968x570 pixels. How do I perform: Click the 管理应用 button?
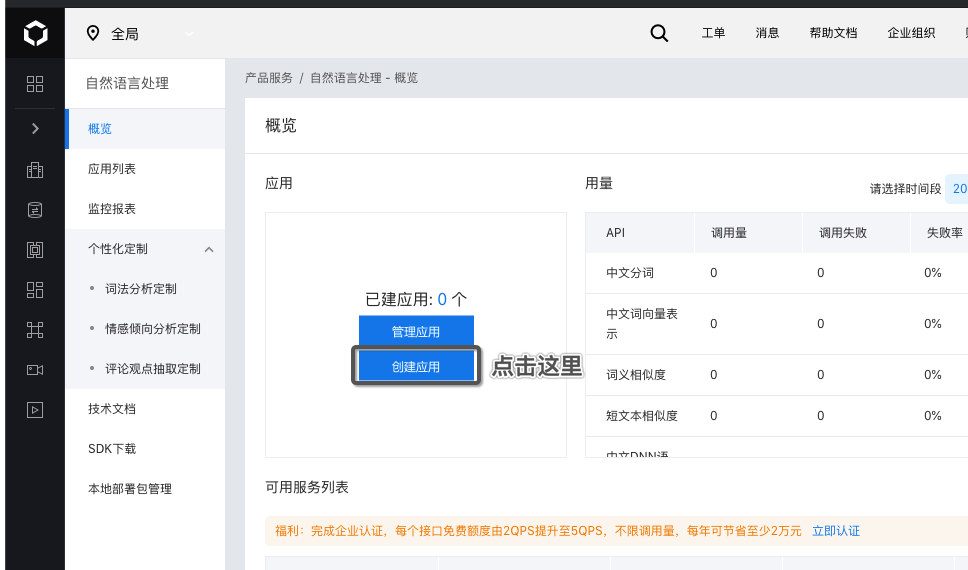coord(416,332)
